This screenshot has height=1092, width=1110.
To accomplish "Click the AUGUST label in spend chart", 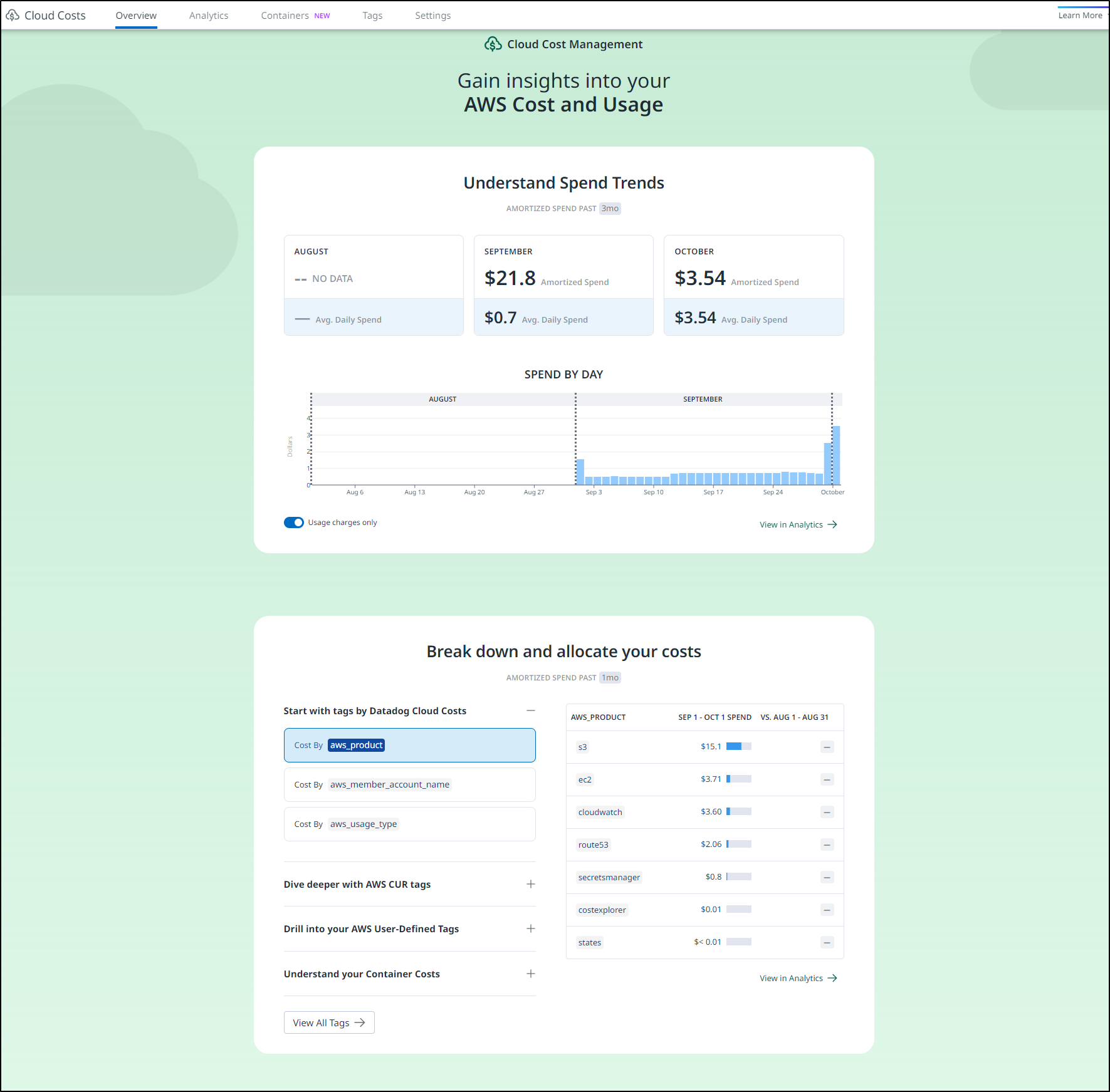I will [442, 400].
